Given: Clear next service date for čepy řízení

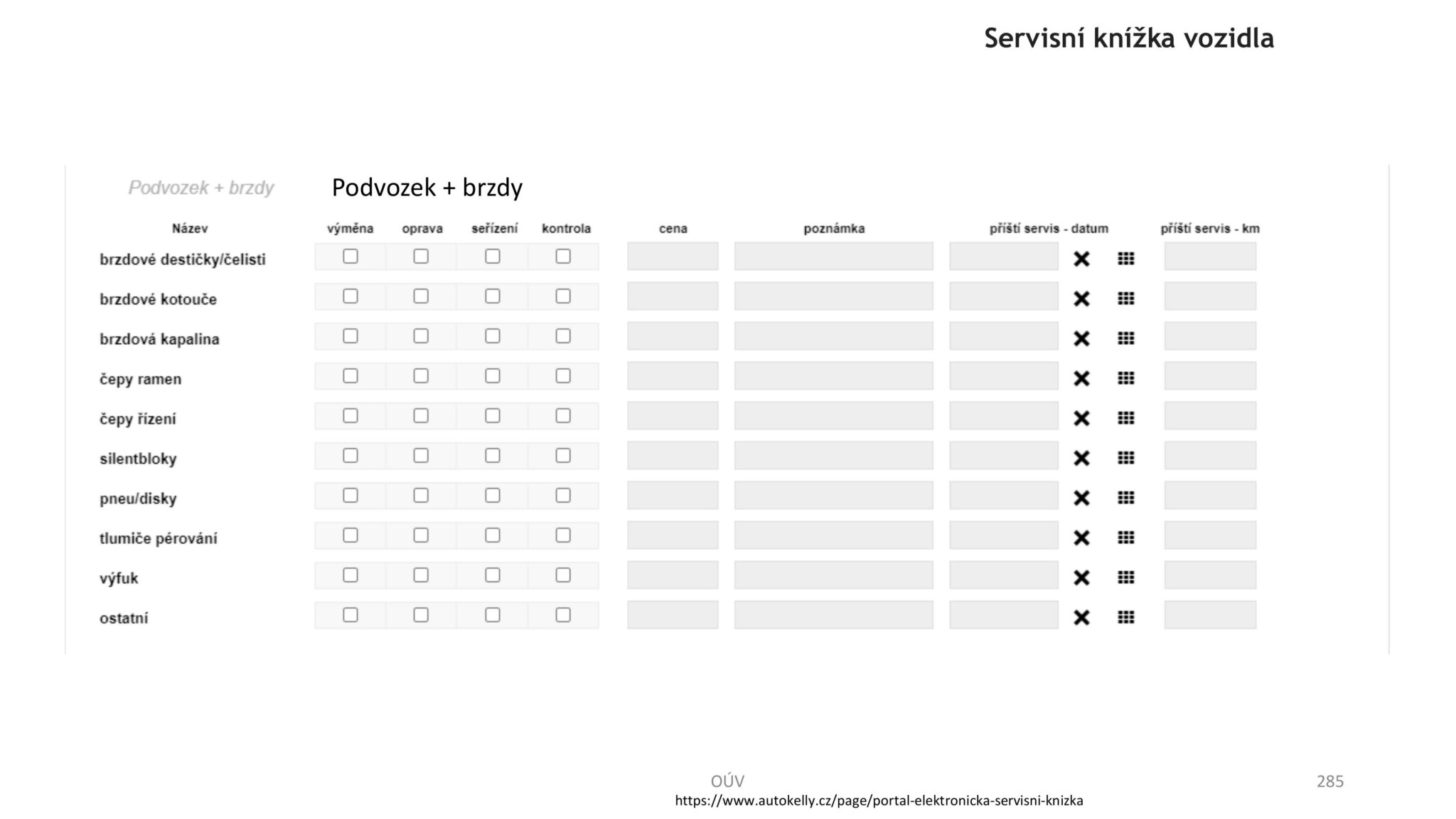Looking at the screenshot, I should click(x=1081, y=418).
